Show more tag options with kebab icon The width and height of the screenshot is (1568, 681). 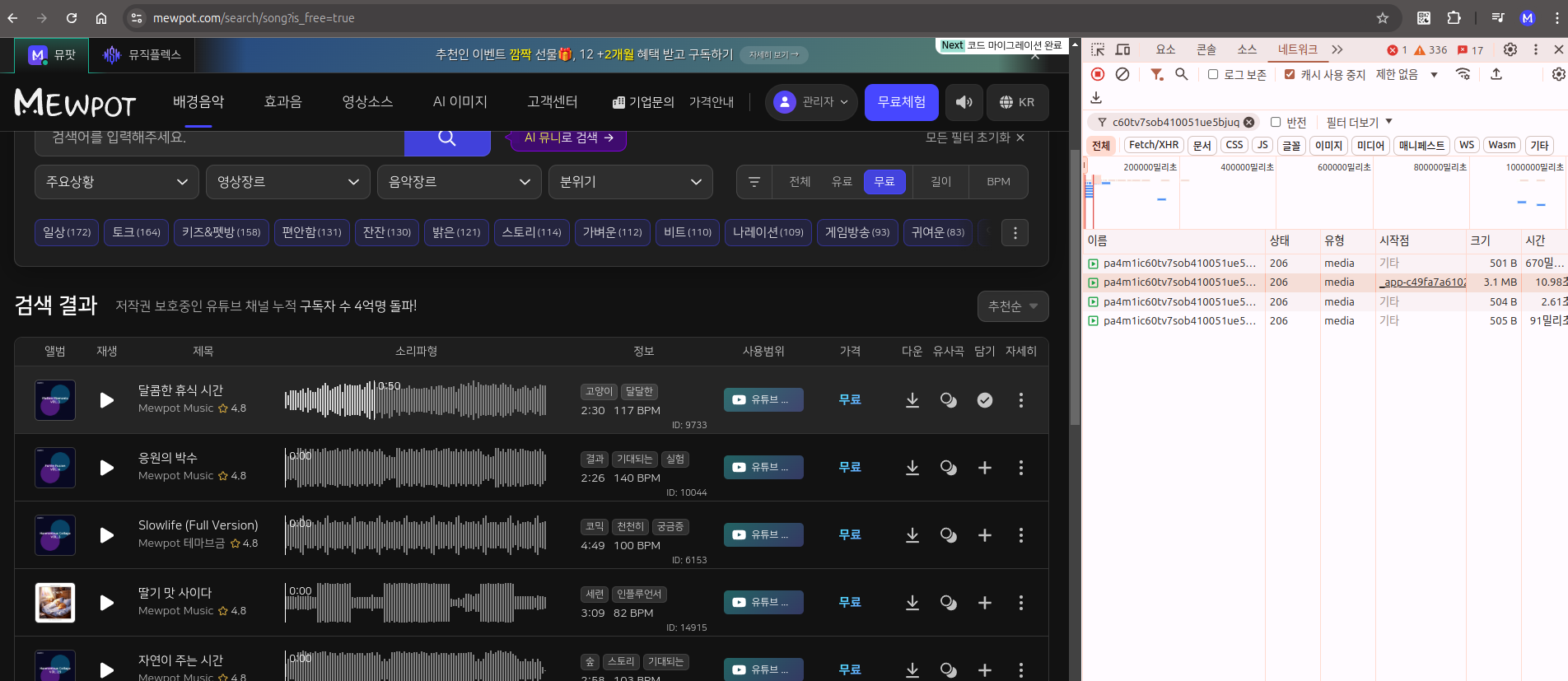[1015, 233]
